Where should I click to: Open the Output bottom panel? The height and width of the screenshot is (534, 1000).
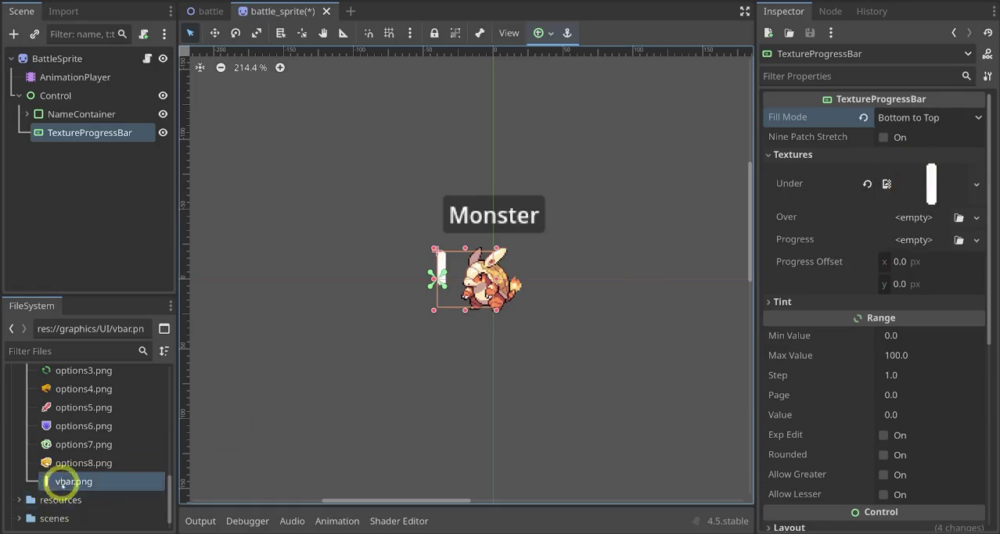pyautogui.click(x=200, y=521)
